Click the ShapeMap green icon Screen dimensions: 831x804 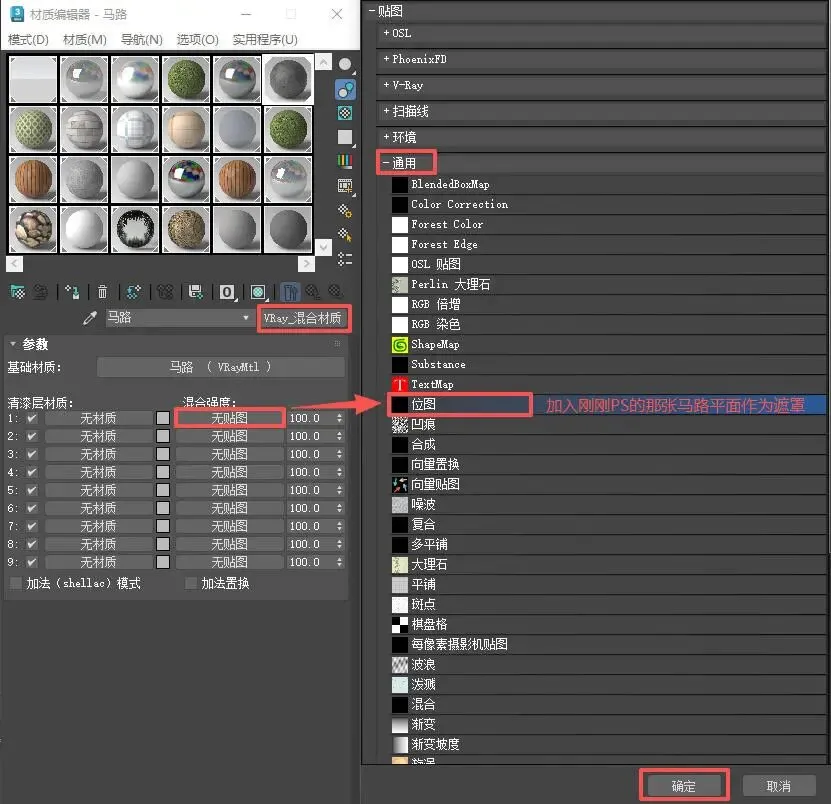point(400,344)
